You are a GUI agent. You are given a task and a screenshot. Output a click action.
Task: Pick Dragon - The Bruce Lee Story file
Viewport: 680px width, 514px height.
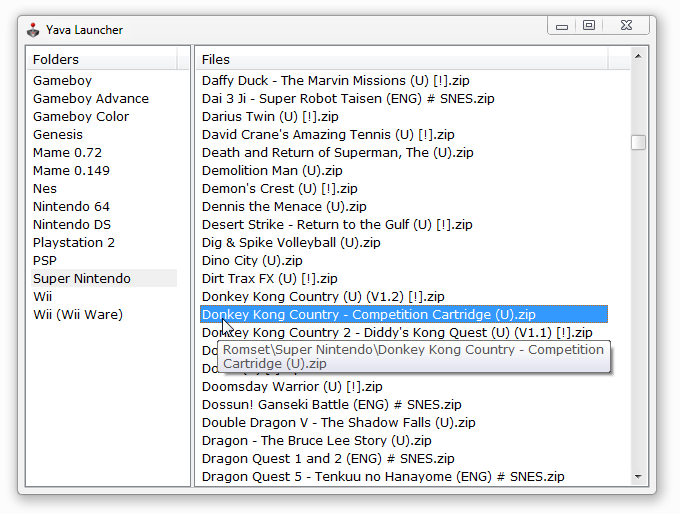coord(317,441)
